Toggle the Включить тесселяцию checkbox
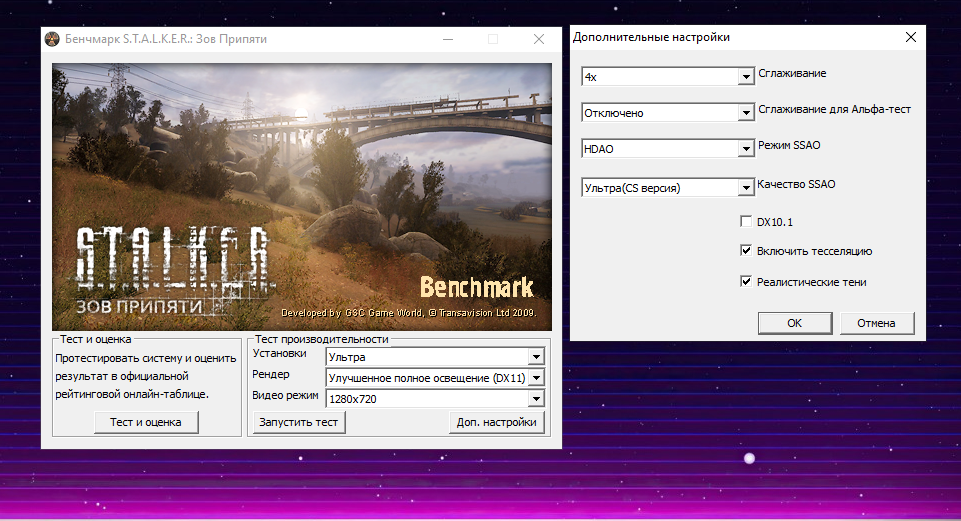 746,250
